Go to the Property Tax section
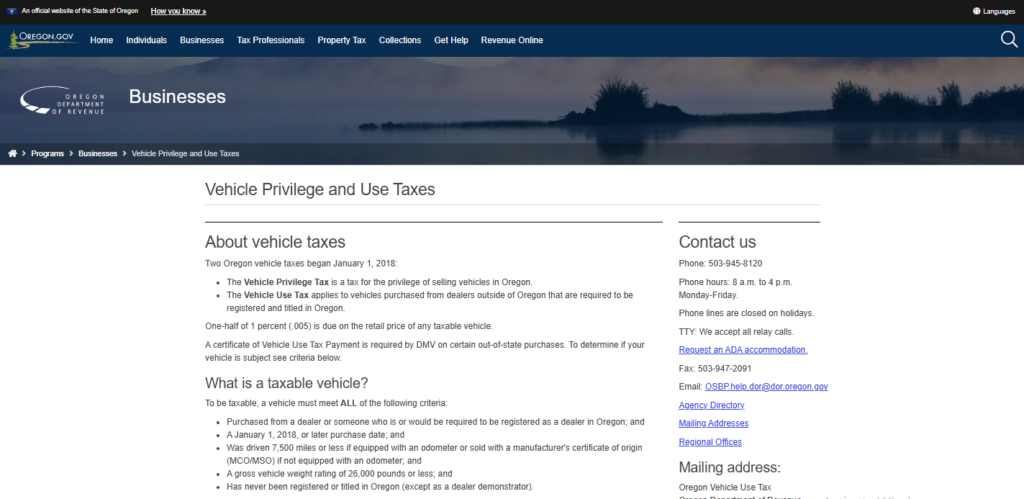Viewport: 1024px width, 499px height. point(342,40)
